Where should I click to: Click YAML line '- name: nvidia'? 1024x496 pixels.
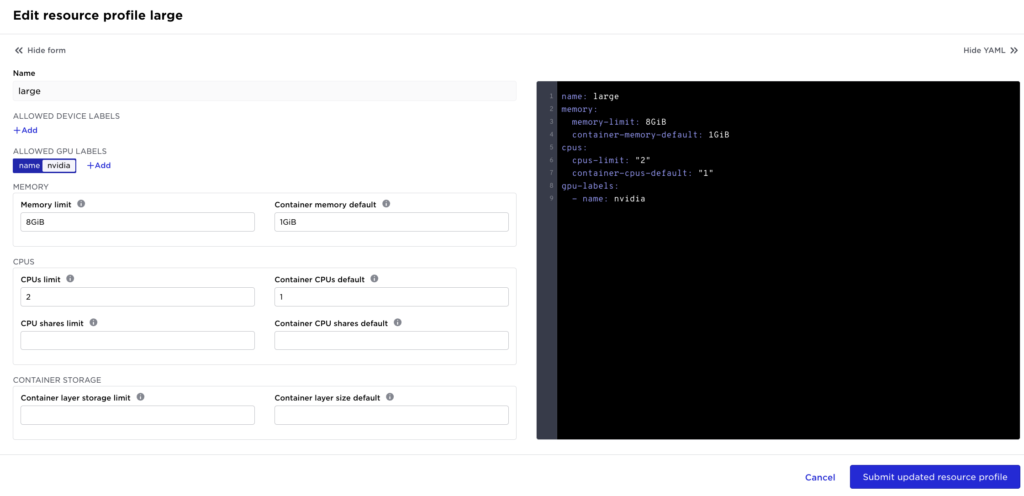(608, 198)
